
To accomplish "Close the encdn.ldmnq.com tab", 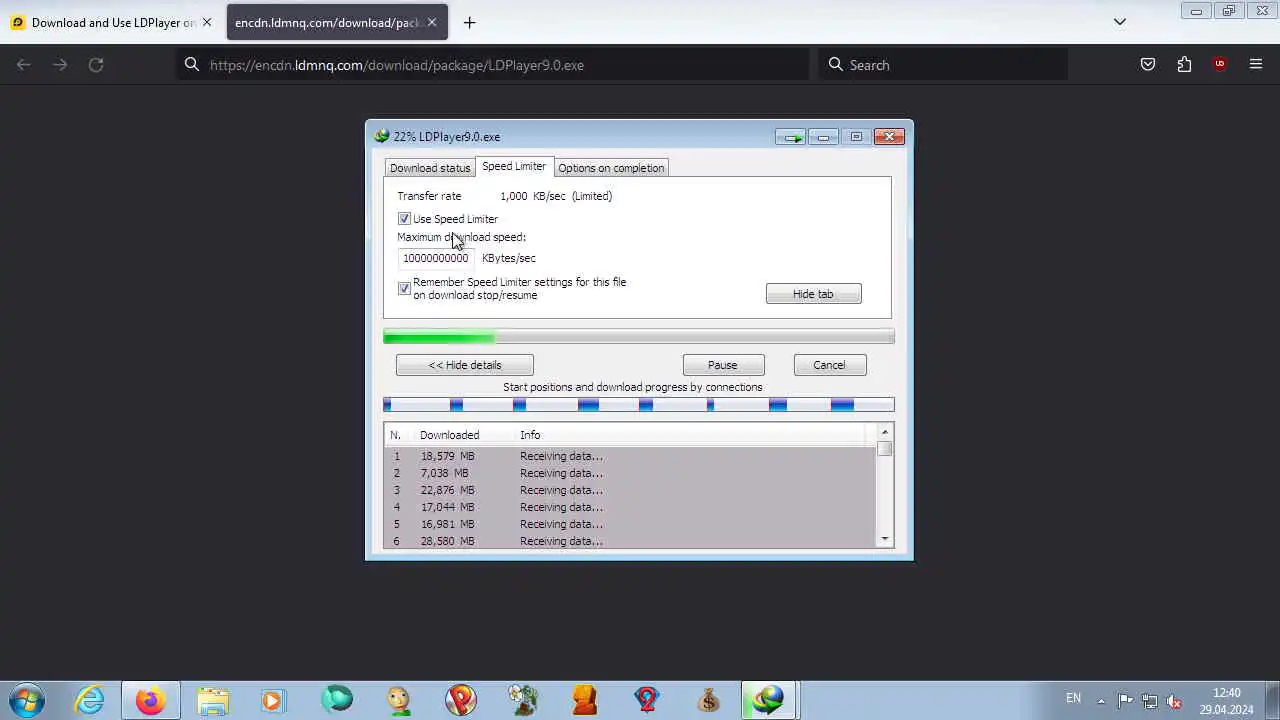I will 432,22.
